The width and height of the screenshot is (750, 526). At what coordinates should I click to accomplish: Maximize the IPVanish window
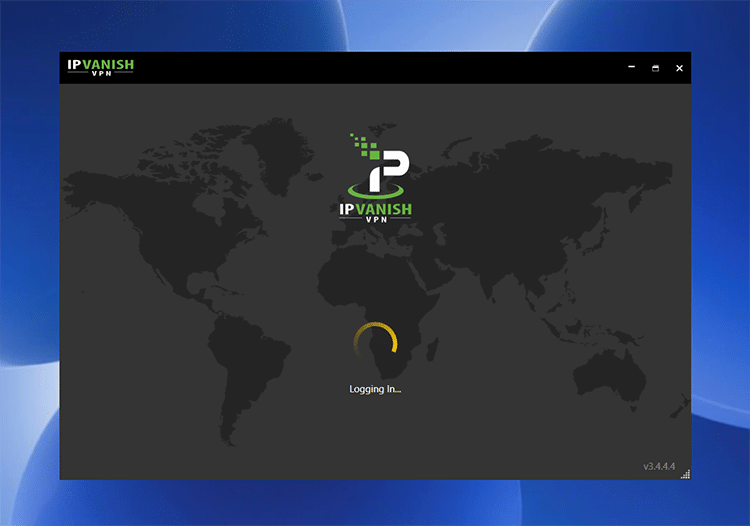[655, 68]
